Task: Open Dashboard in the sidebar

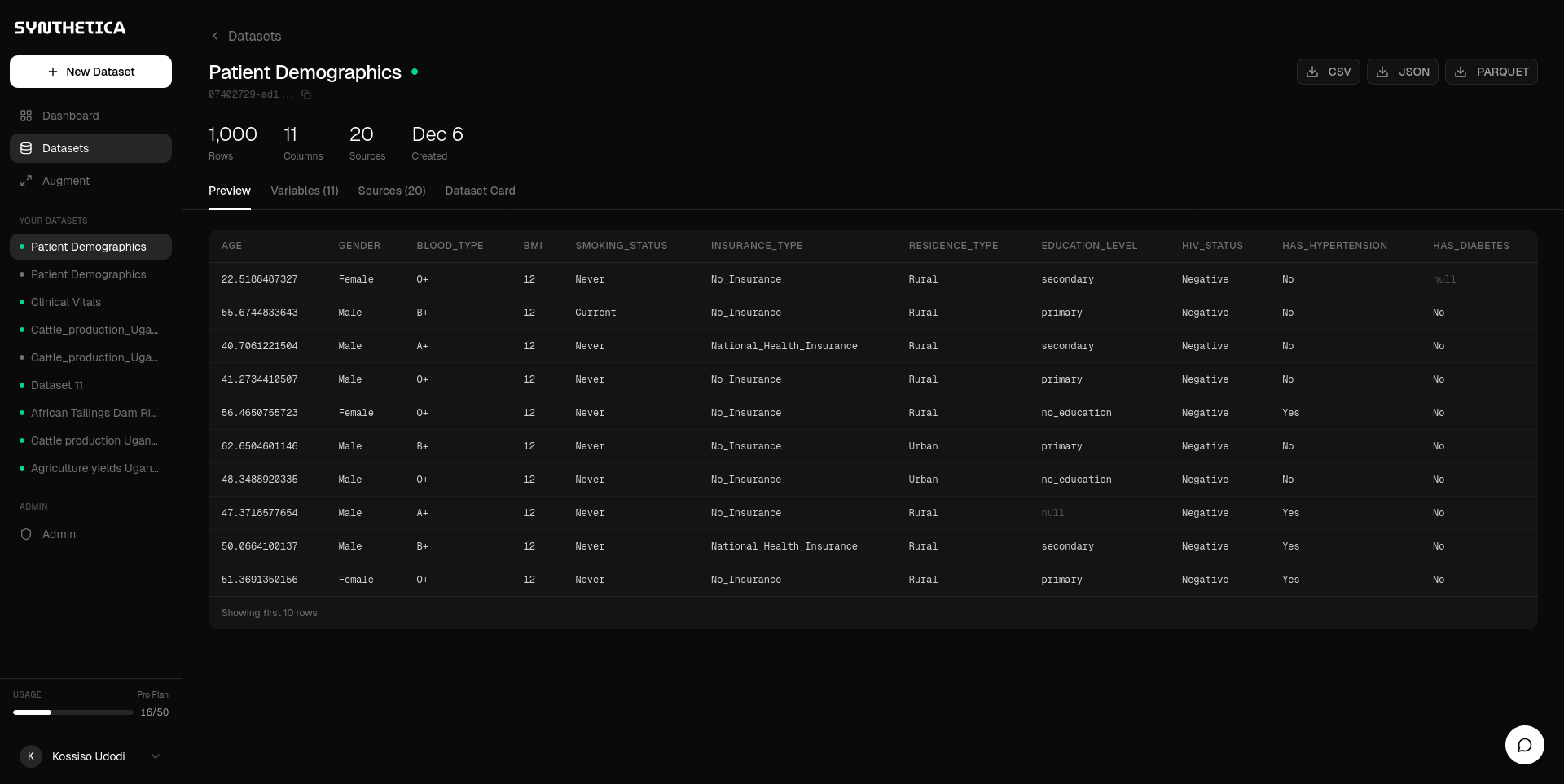Action: pos(90,116)
